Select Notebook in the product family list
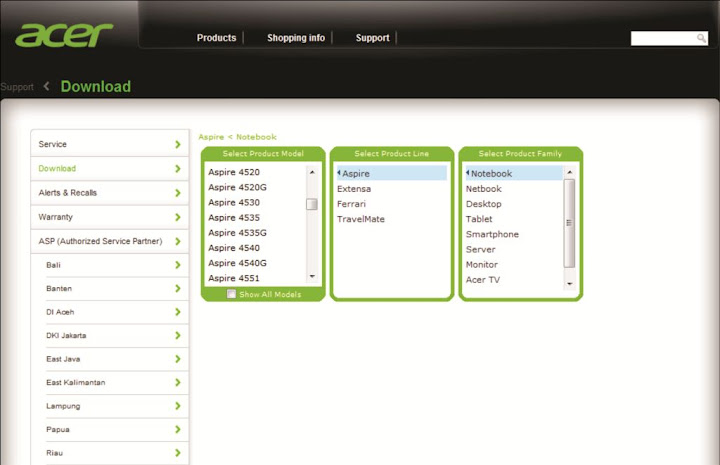 [x=514, y=174]
